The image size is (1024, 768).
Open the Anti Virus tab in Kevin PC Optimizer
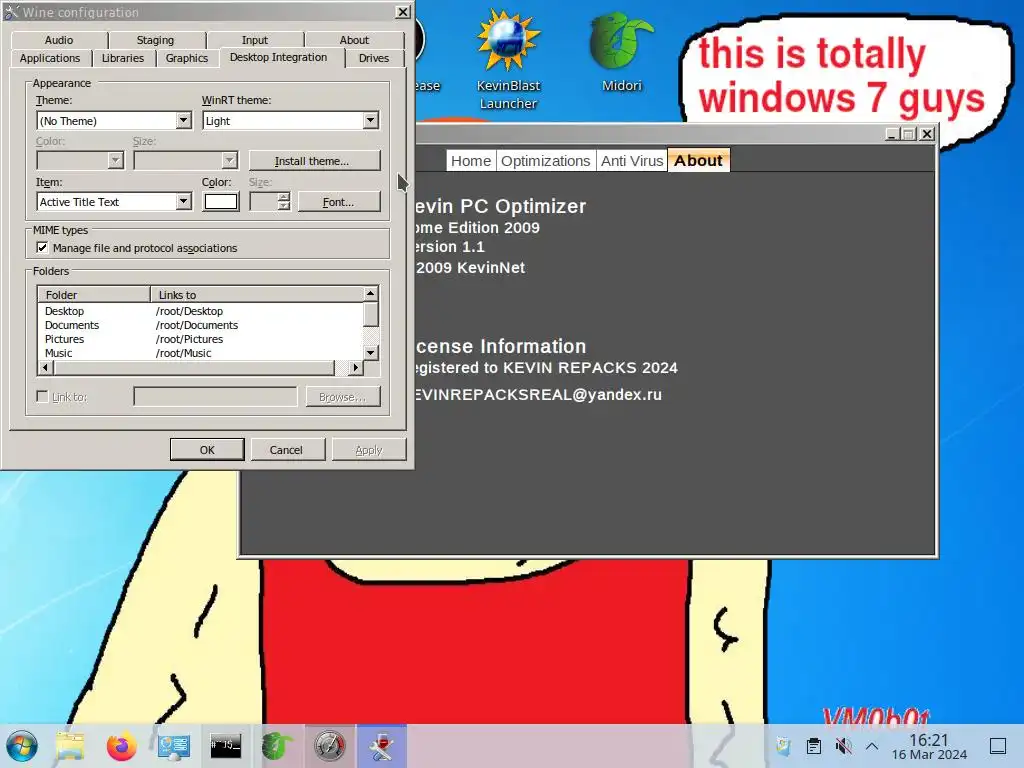pos(632,161)
